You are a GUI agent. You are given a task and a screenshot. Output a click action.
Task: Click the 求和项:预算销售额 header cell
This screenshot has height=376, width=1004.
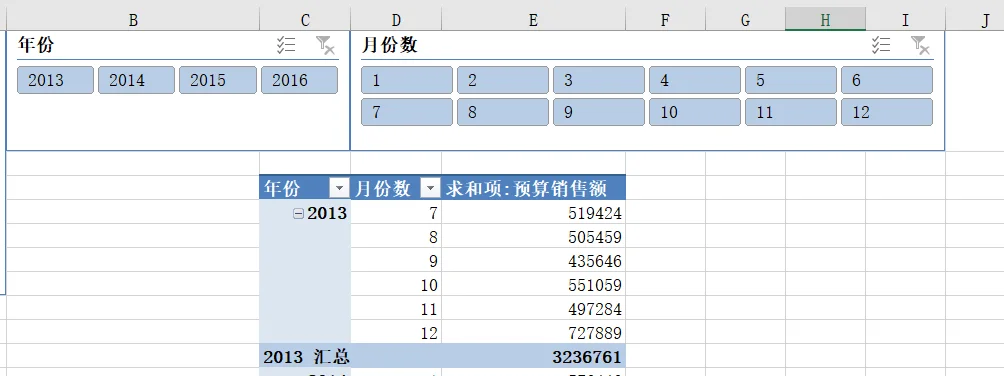point(533,188)
